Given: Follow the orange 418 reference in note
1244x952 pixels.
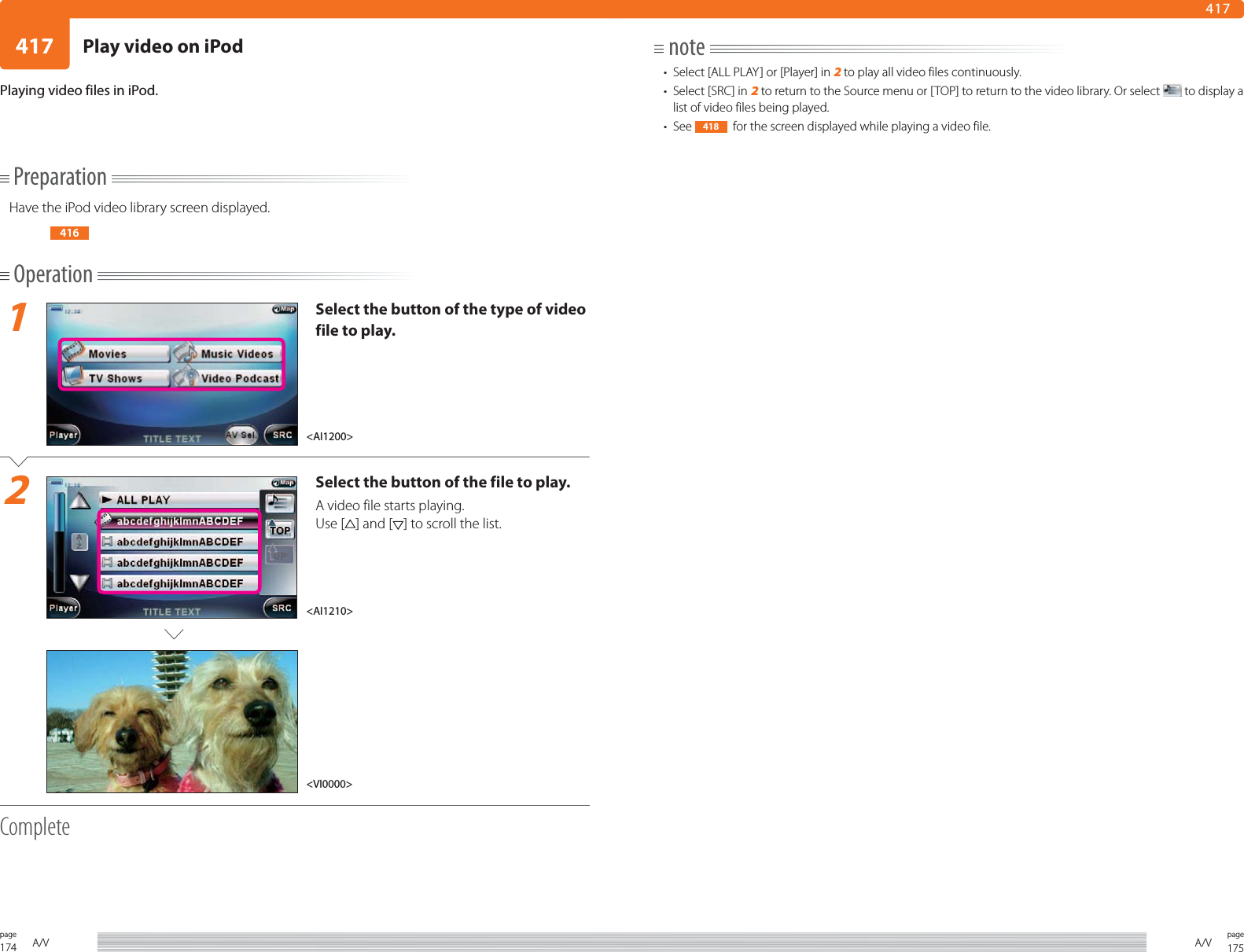Looking at the screenshot, I should 711,127.
